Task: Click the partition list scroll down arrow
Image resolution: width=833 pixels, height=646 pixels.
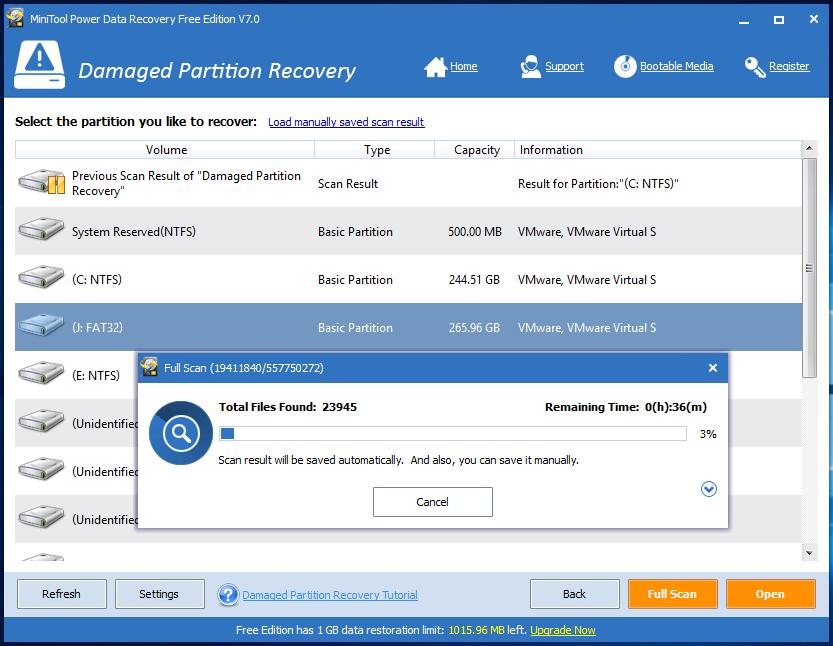Action: click(809, 553)
